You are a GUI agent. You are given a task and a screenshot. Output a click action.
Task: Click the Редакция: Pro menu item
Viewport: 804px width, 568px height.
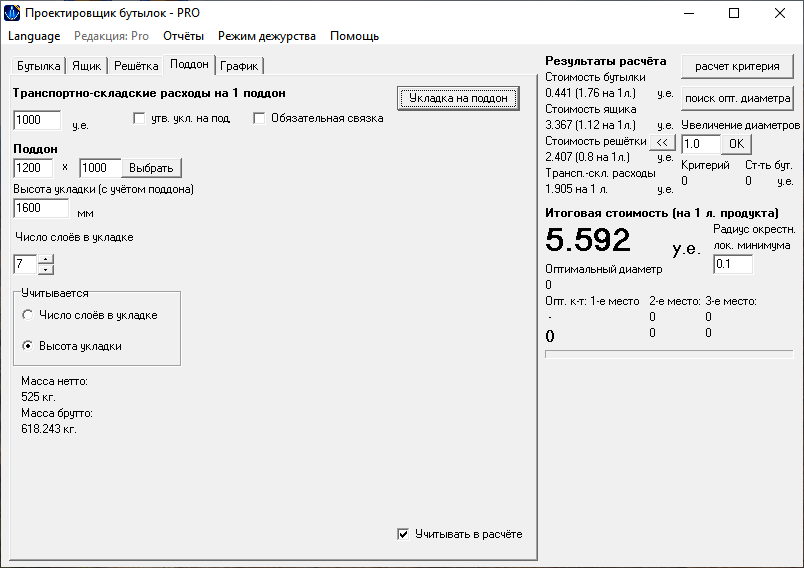(x=111, y=36)
